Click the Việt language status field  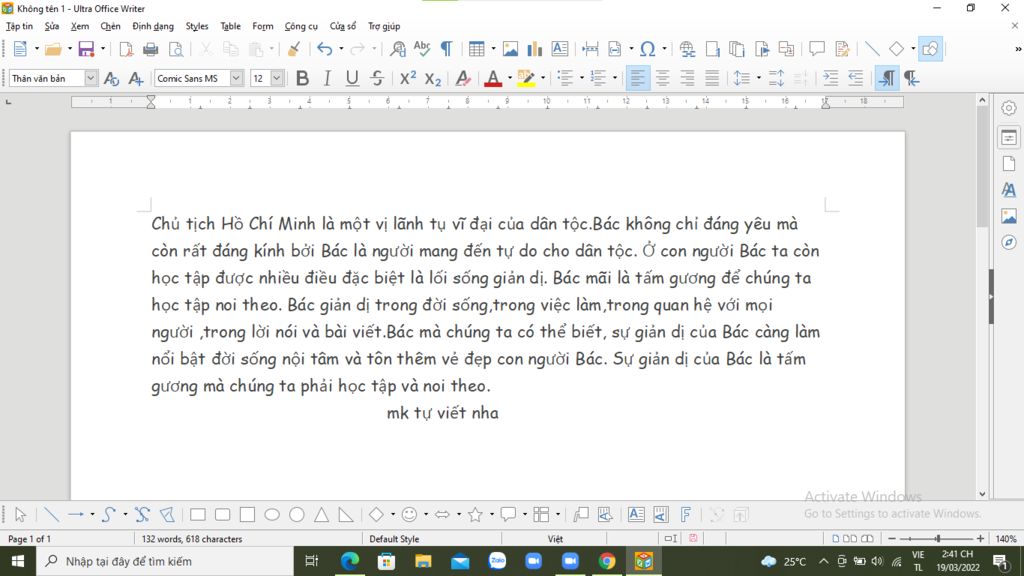pyautogui.click(x=555, y=539)
